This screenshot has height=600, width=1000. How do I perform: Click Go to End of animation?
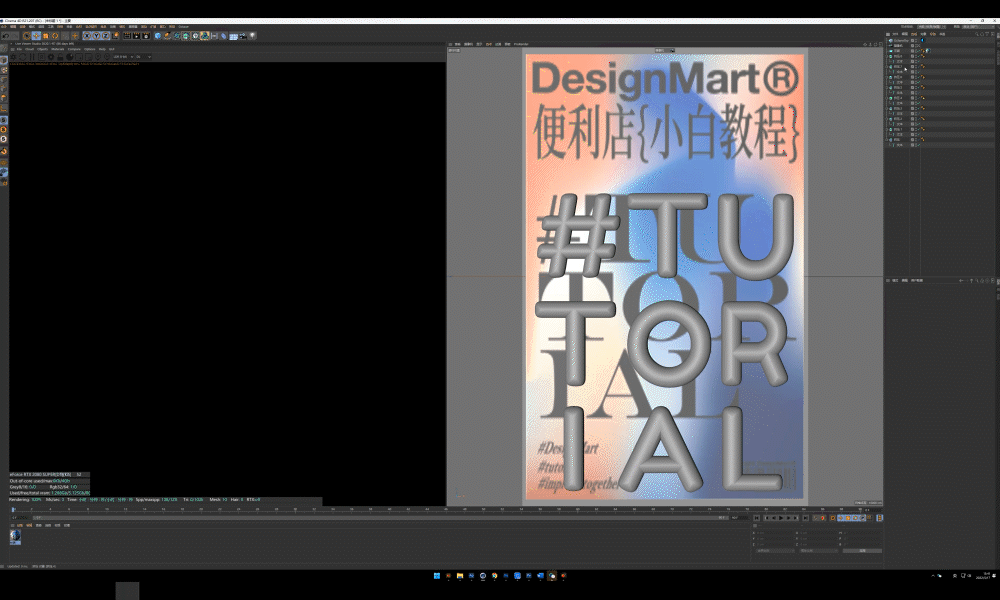click(x=805, y=518)
